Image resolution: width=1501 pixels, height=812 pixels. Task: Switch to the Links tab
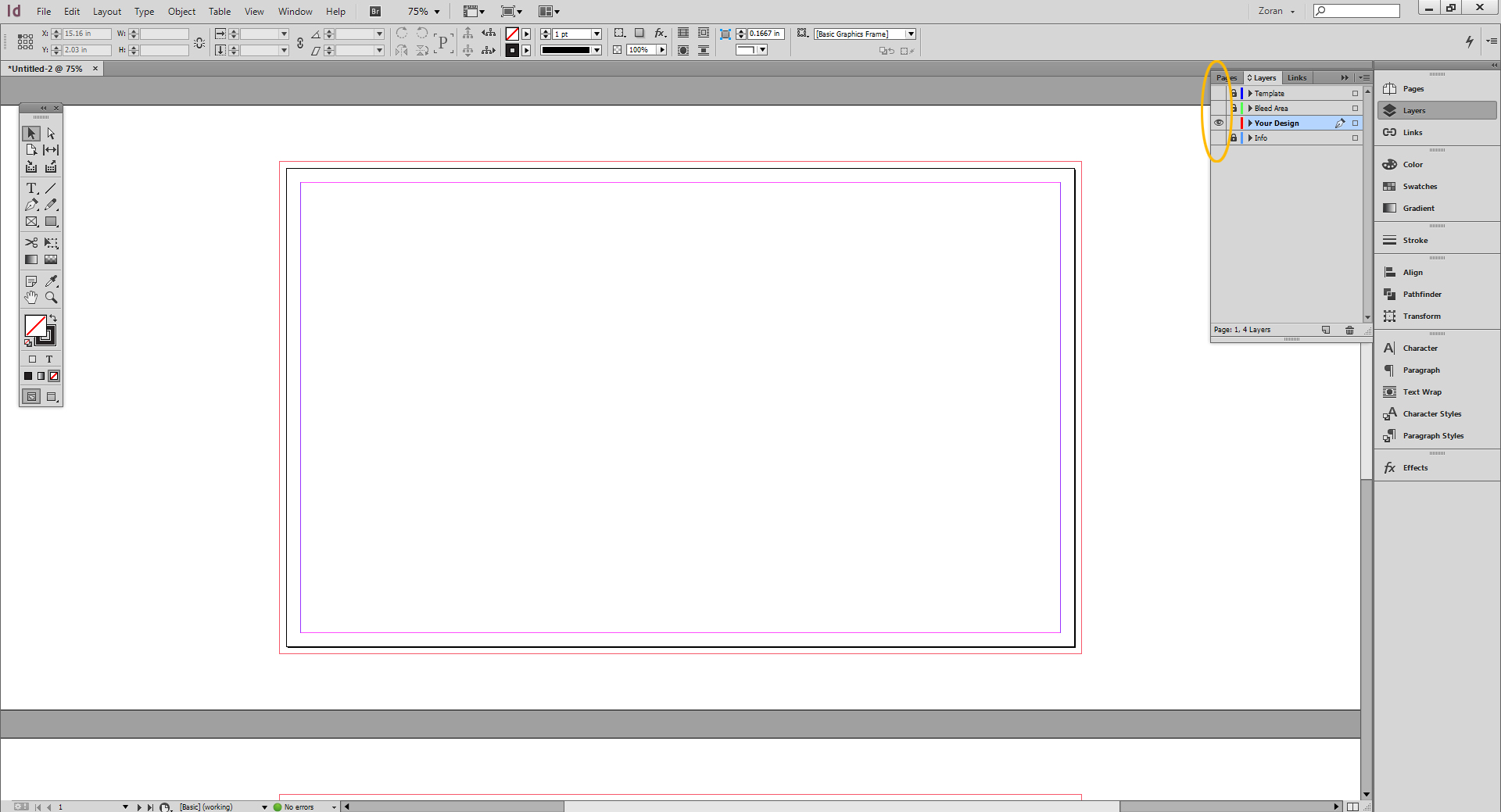coord(1296,77)
